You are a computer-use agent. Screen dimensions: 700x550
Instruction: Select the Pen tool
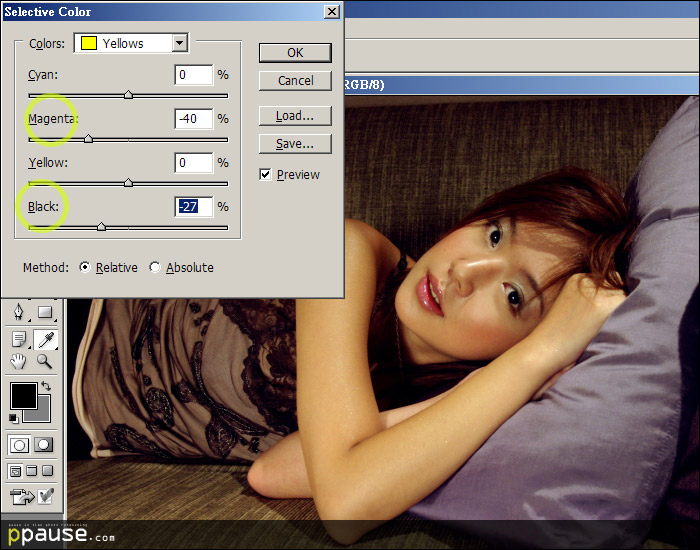(19, 315)
